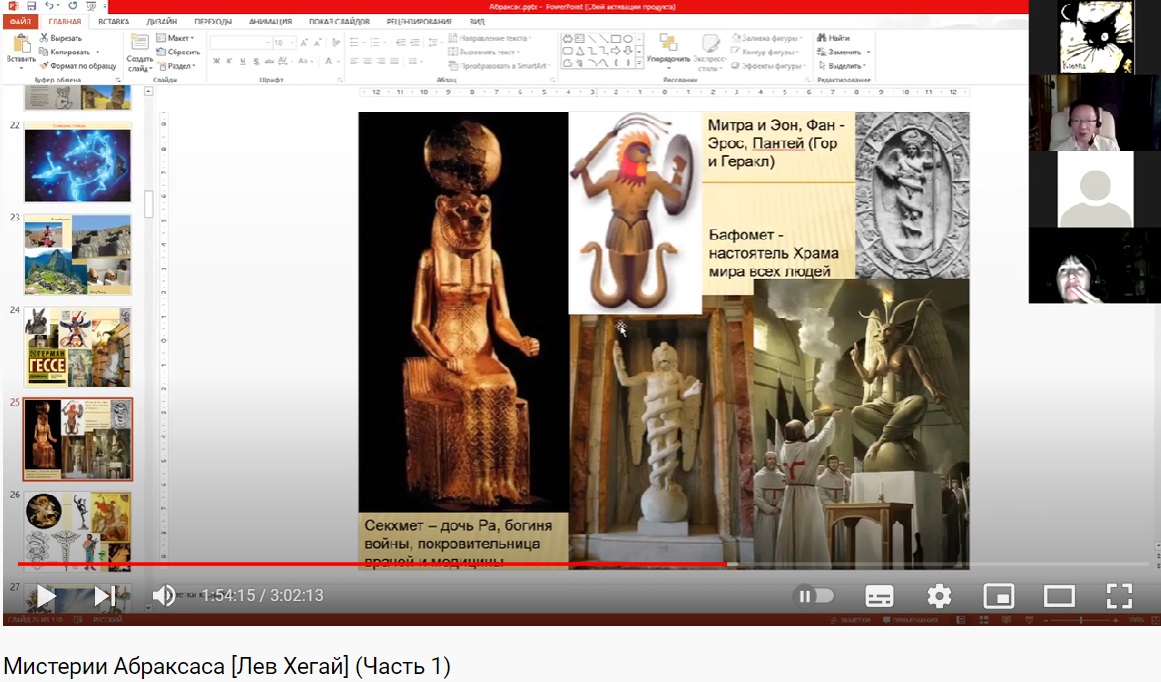
Task: Open YouTube player settings gear
Action: point(939,596)
